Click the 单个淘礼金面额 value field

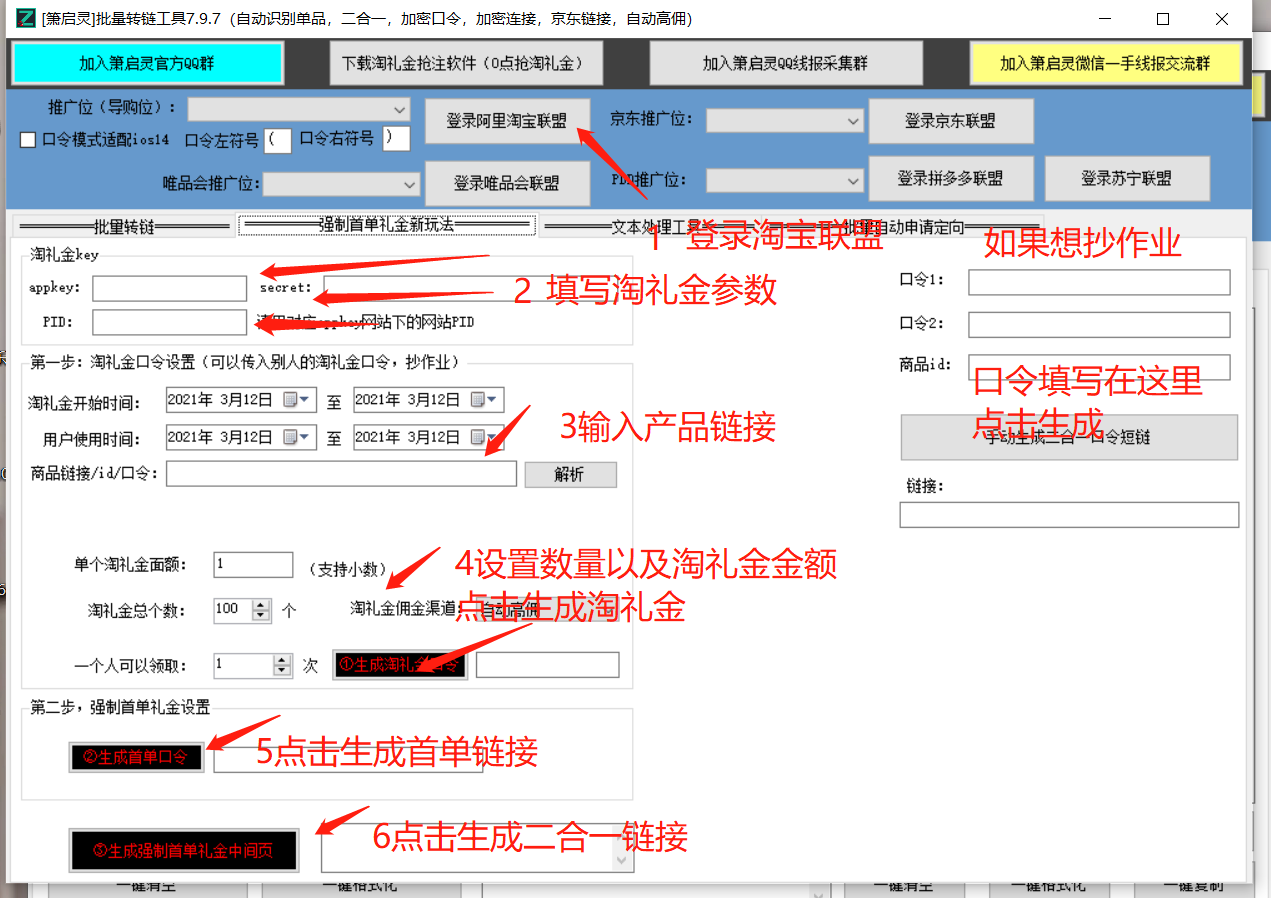253,564
